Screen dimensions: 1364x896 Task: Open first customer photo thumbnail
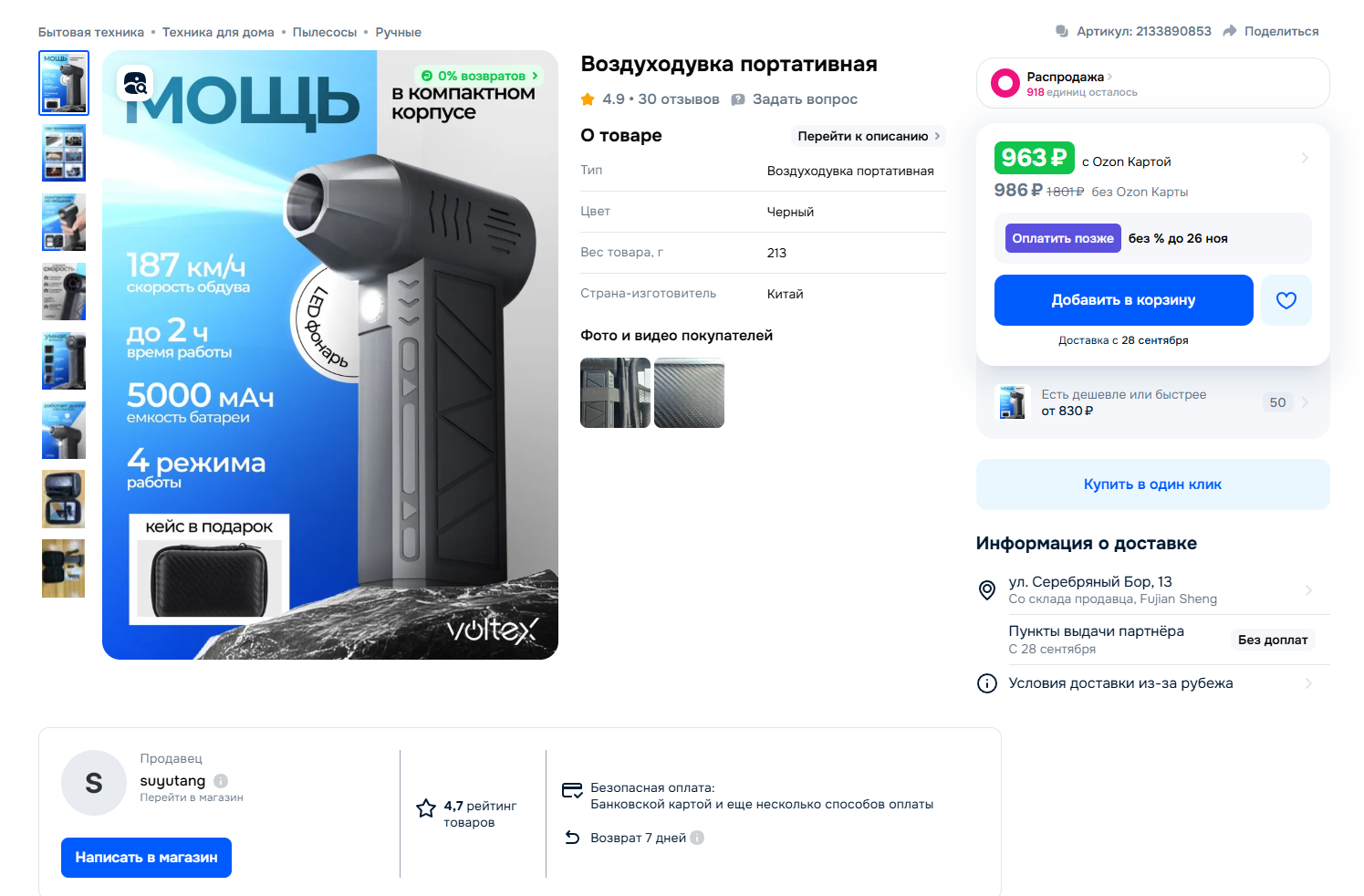pos(615,392)
